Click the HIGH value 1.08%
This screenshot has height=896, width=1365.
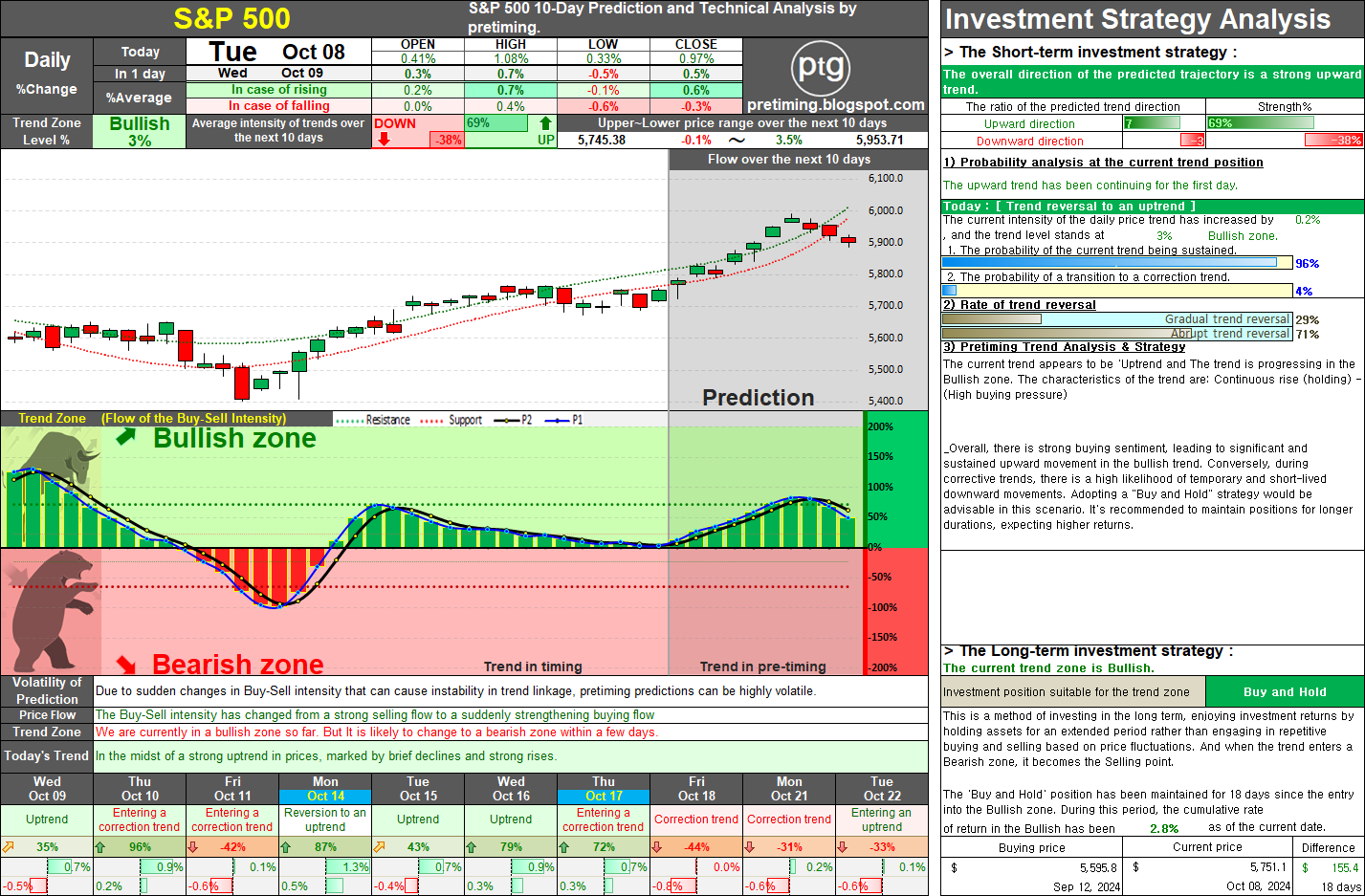pyautogui.click(x=511, y=58)
